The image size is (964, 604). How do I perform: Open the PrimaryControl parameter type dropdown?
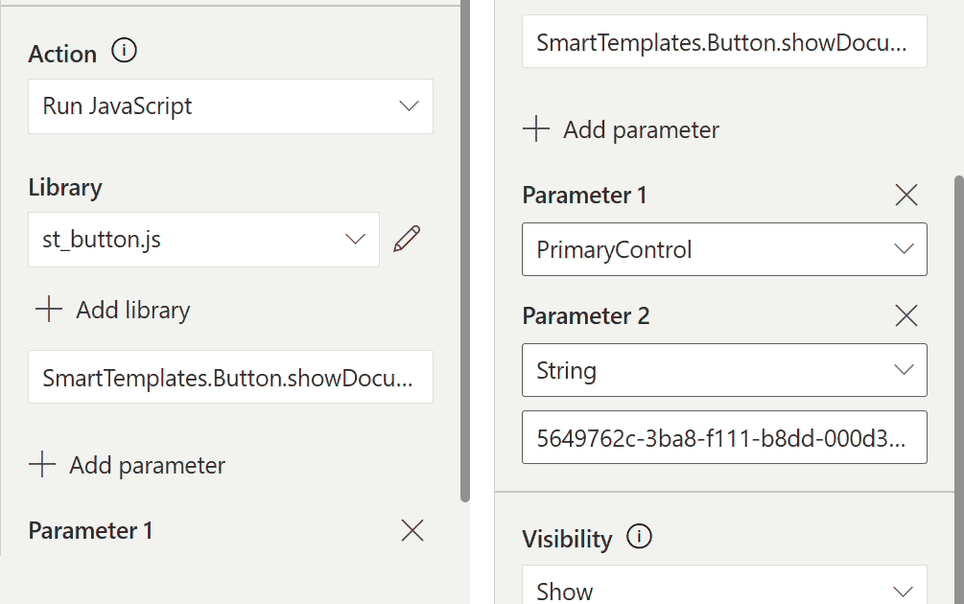coord(724,249)
